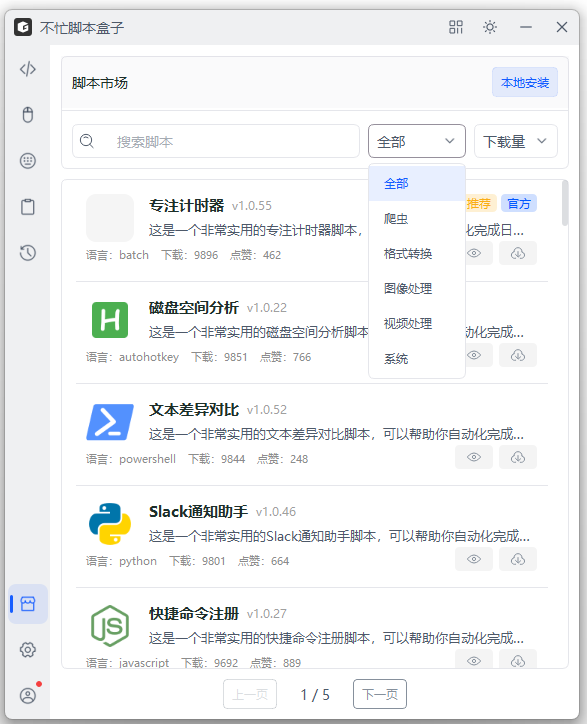Choose 爬虫 category option
The height and width of the screenshot is (724, 587).
[x=417, y=218]
